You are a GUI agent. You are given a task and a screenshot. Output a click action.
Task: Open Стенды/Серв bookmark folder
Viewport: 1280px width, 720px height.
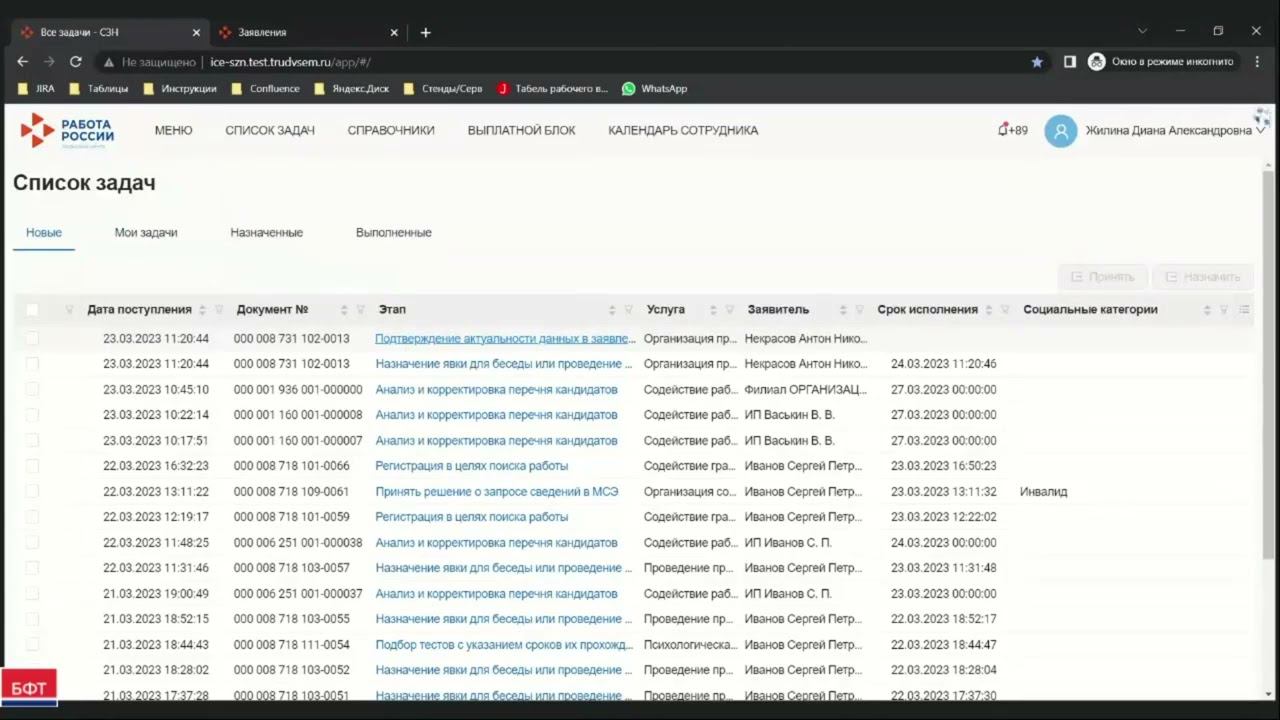(x=442, y=88)
